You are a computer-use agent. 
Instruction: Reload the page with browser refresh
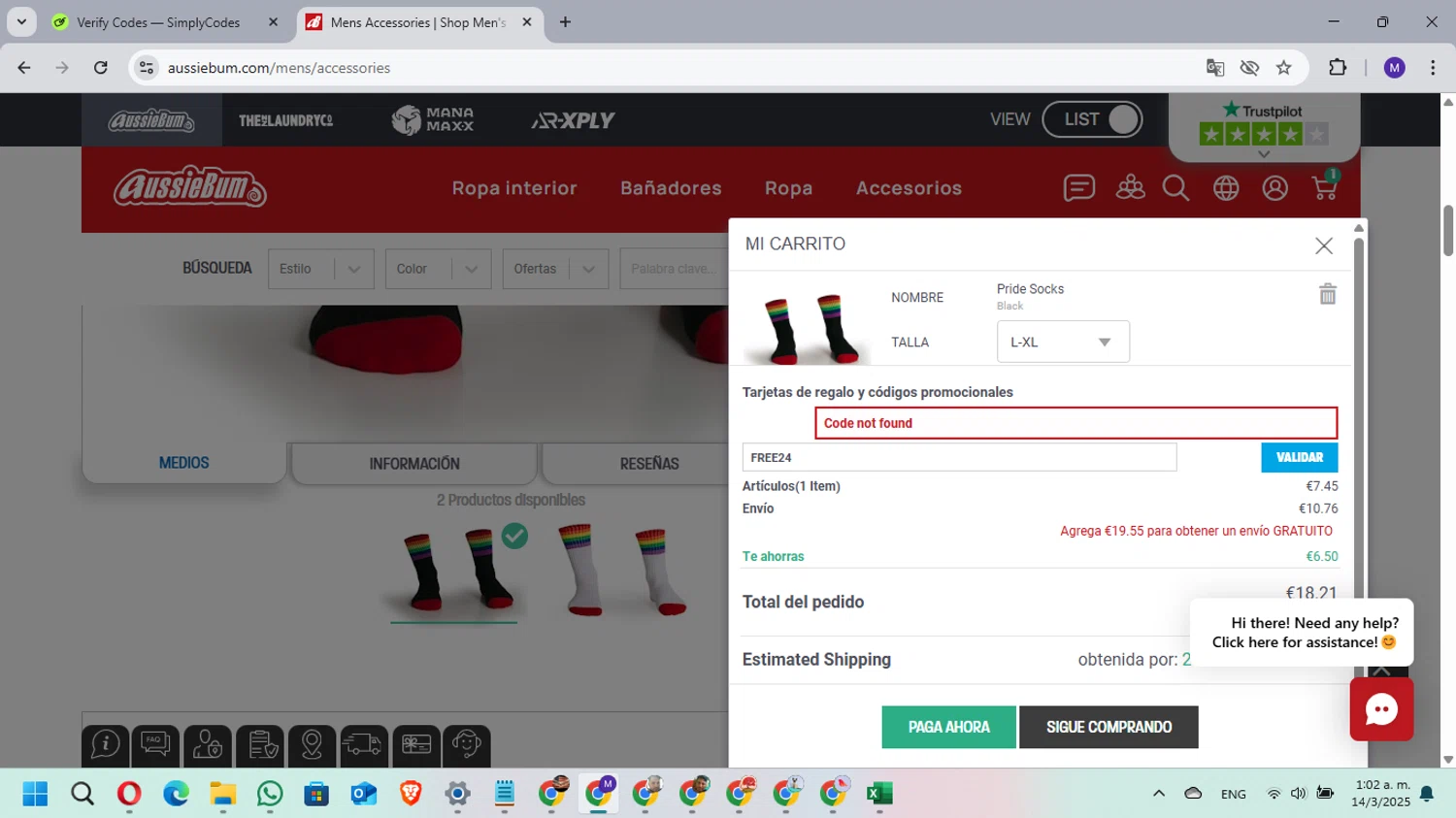pyautogui.click(x=101, y=68)
